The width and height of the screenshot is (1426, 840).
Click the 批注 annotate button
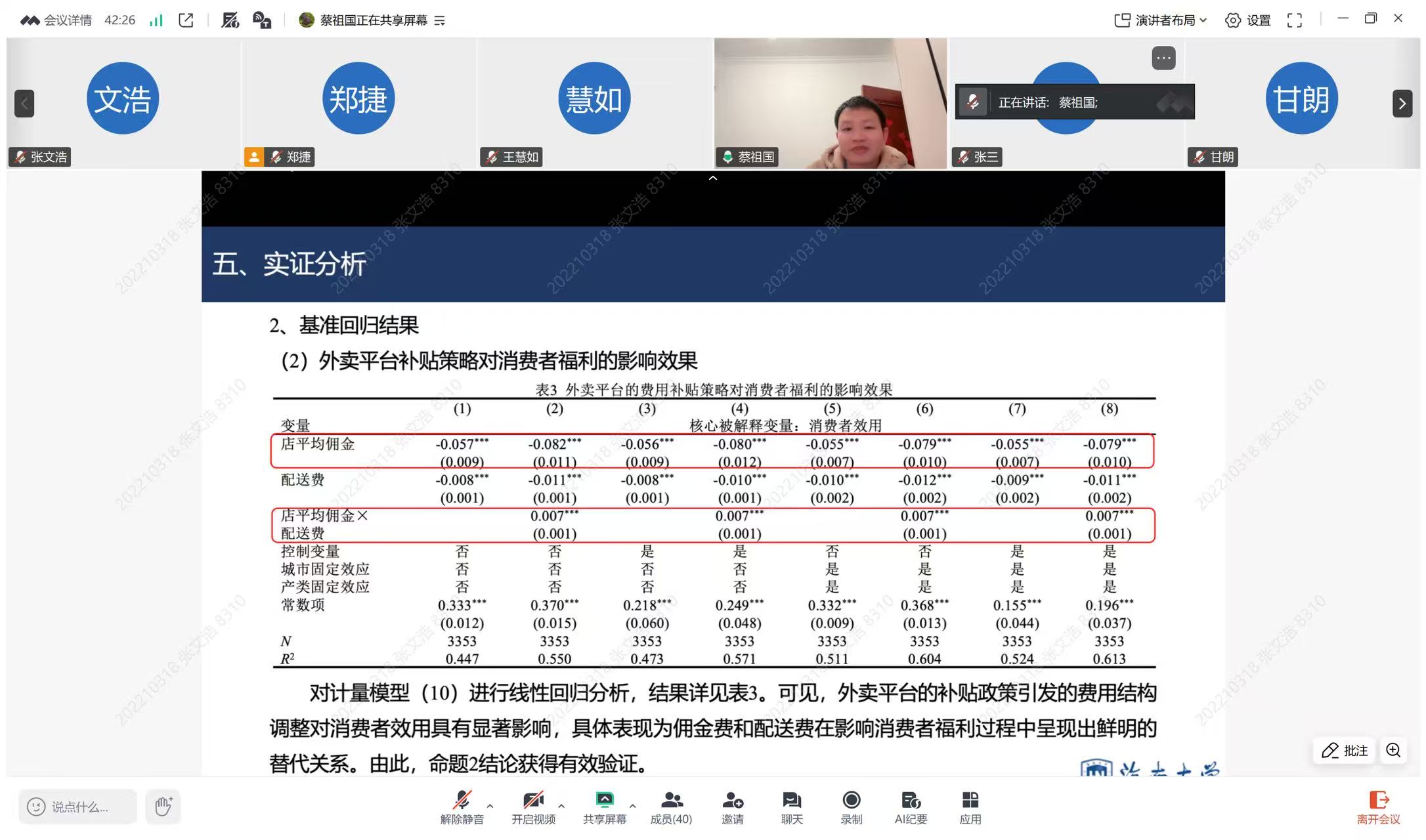tap(1345, 750)
